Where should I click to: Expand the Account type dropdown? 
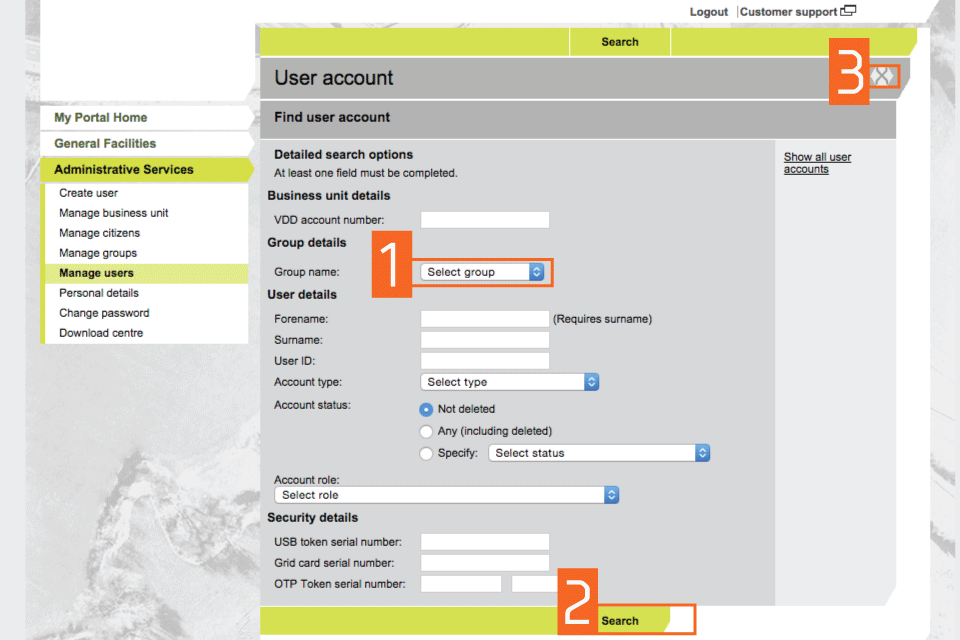509,382
